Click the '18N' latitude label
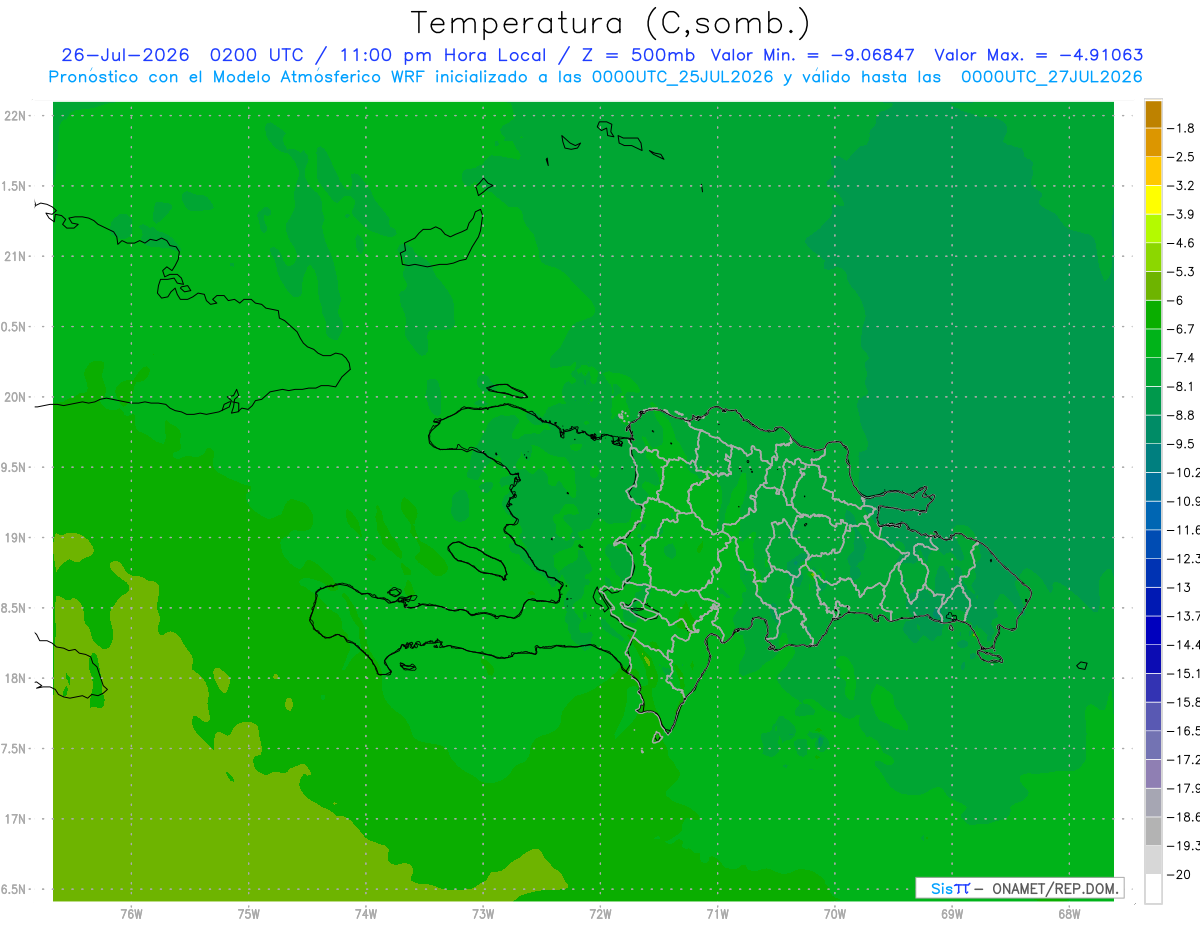This screenshot has width=1200, height=927. (x=17, y=678)
